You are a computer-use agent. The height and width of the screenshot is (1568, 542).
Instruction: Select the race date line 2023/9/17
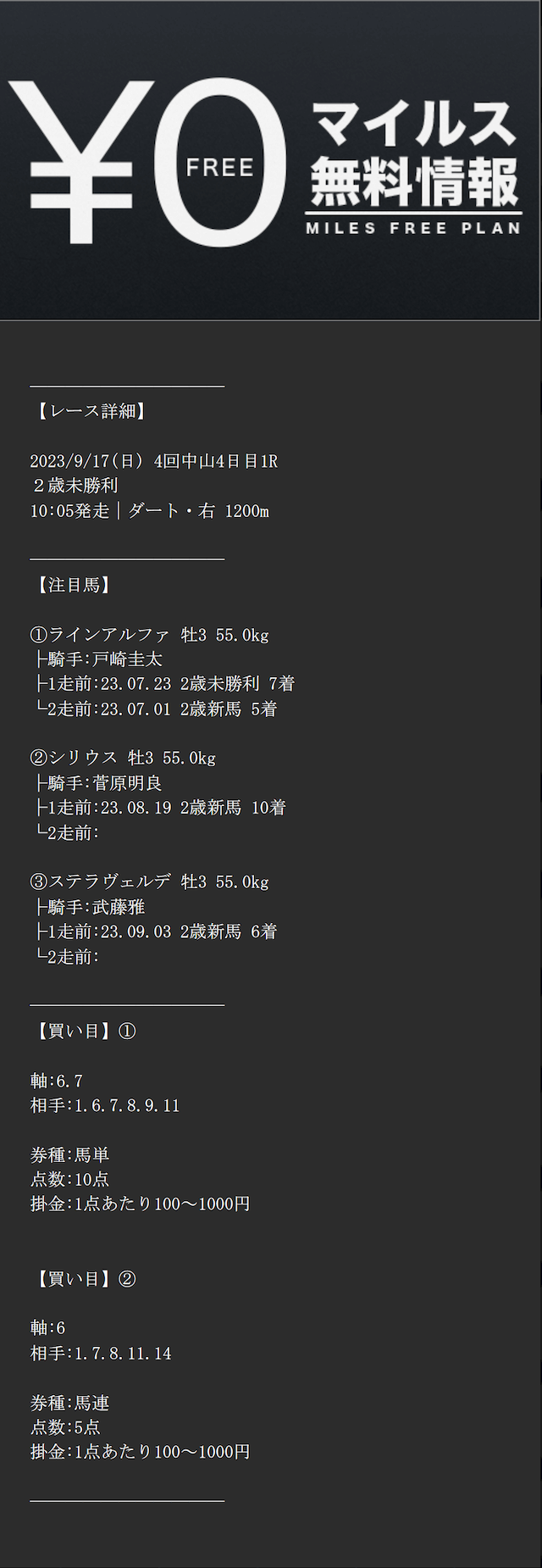click(x=154, y=461)
